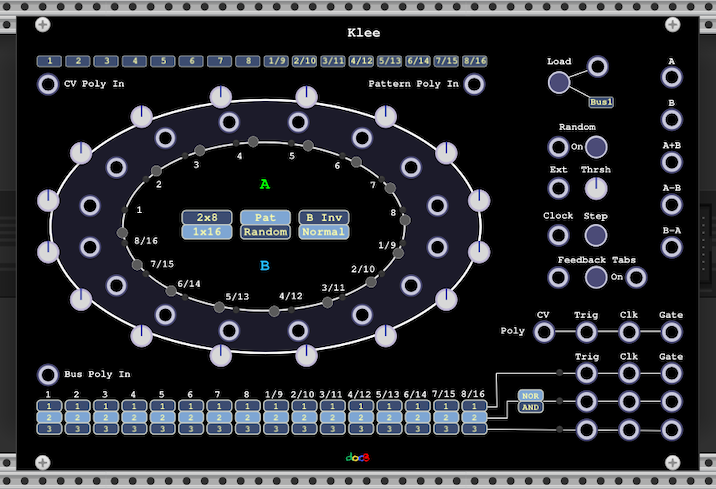The width and height of the screenshot is (716, 489).
Task: Click the Thrsh knob
Action: 596,188
